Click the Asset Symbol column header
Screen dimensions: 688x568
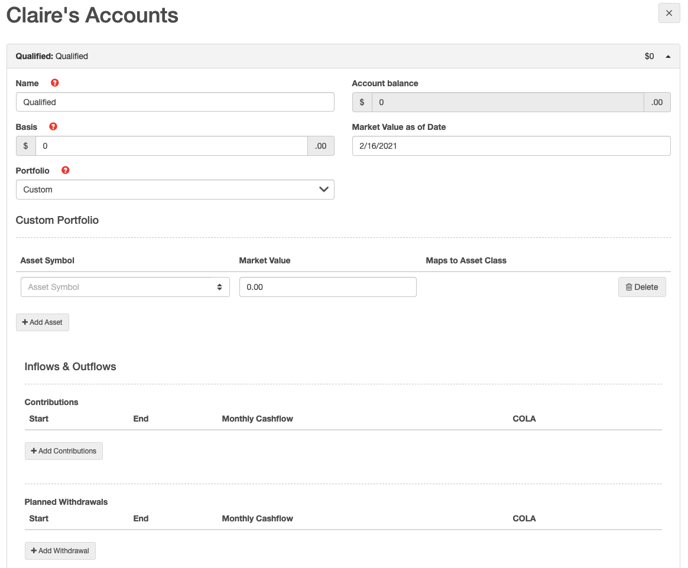click(47, 261)
